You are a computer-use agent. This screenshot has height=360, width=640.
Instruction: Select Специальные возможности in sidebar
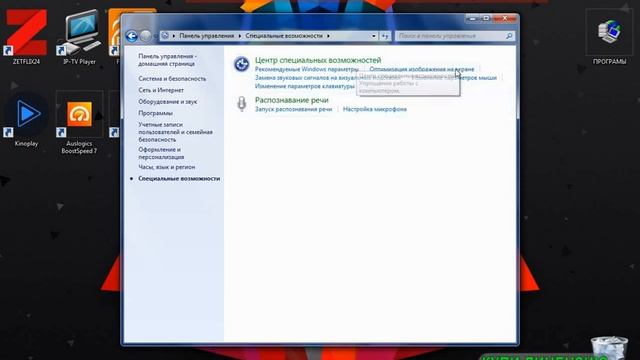pos(179,178)
